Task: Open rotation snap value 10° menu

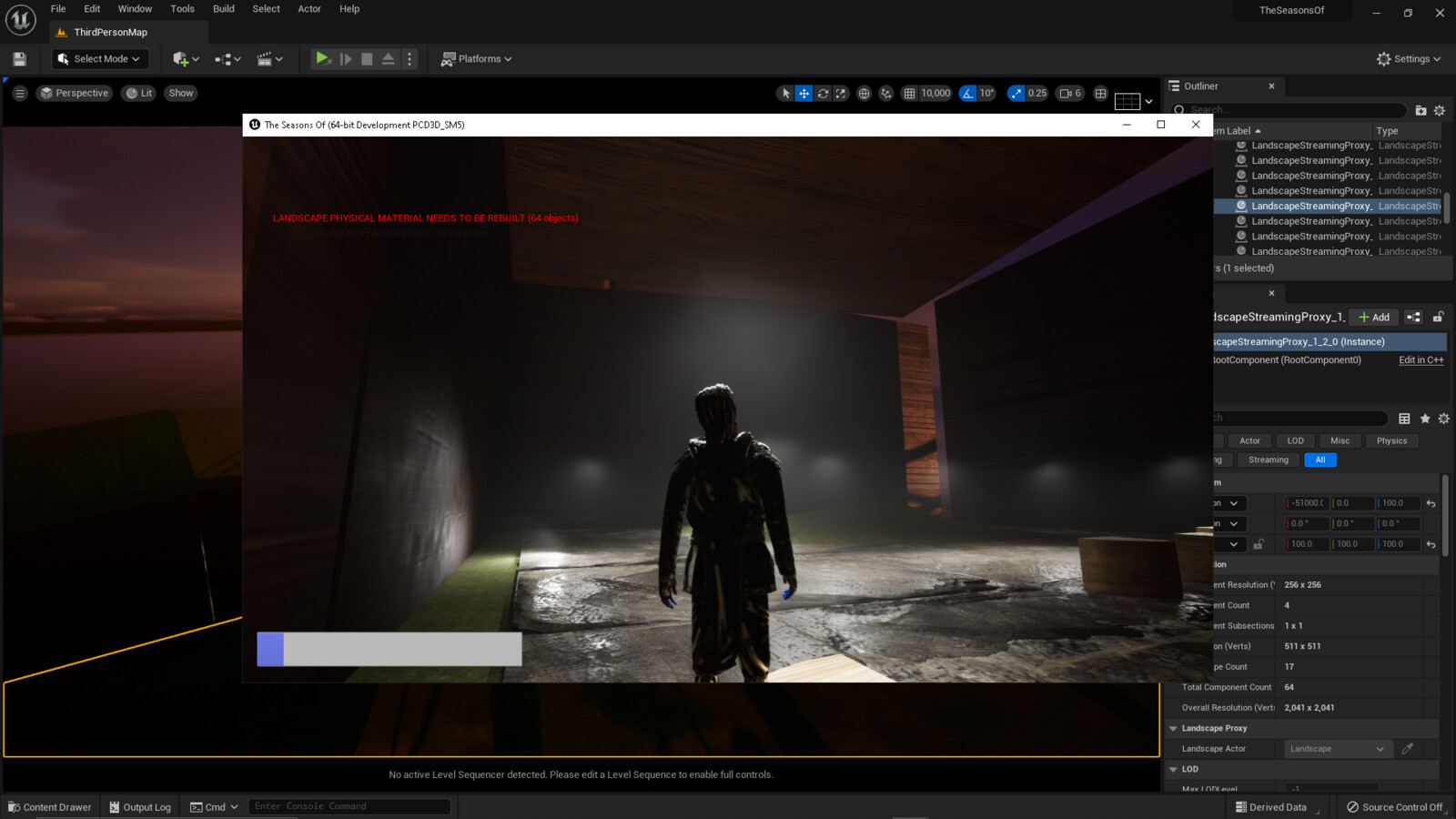Action: click(987, 93)
